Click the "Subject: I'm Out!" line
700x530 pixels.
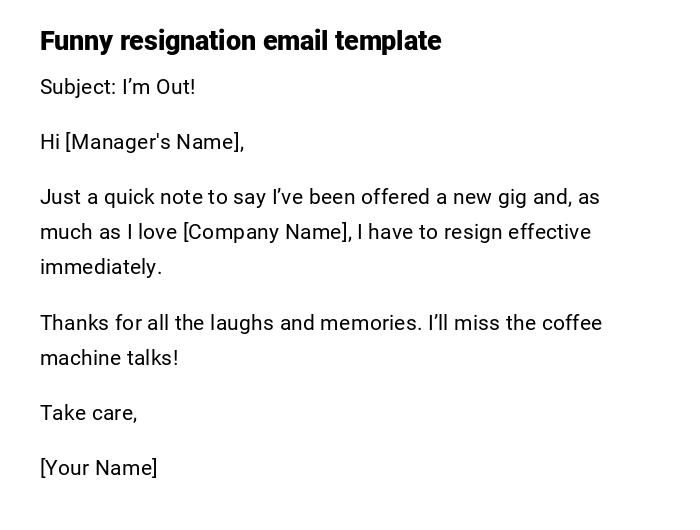pyautogui.click(x=117, y=87)
